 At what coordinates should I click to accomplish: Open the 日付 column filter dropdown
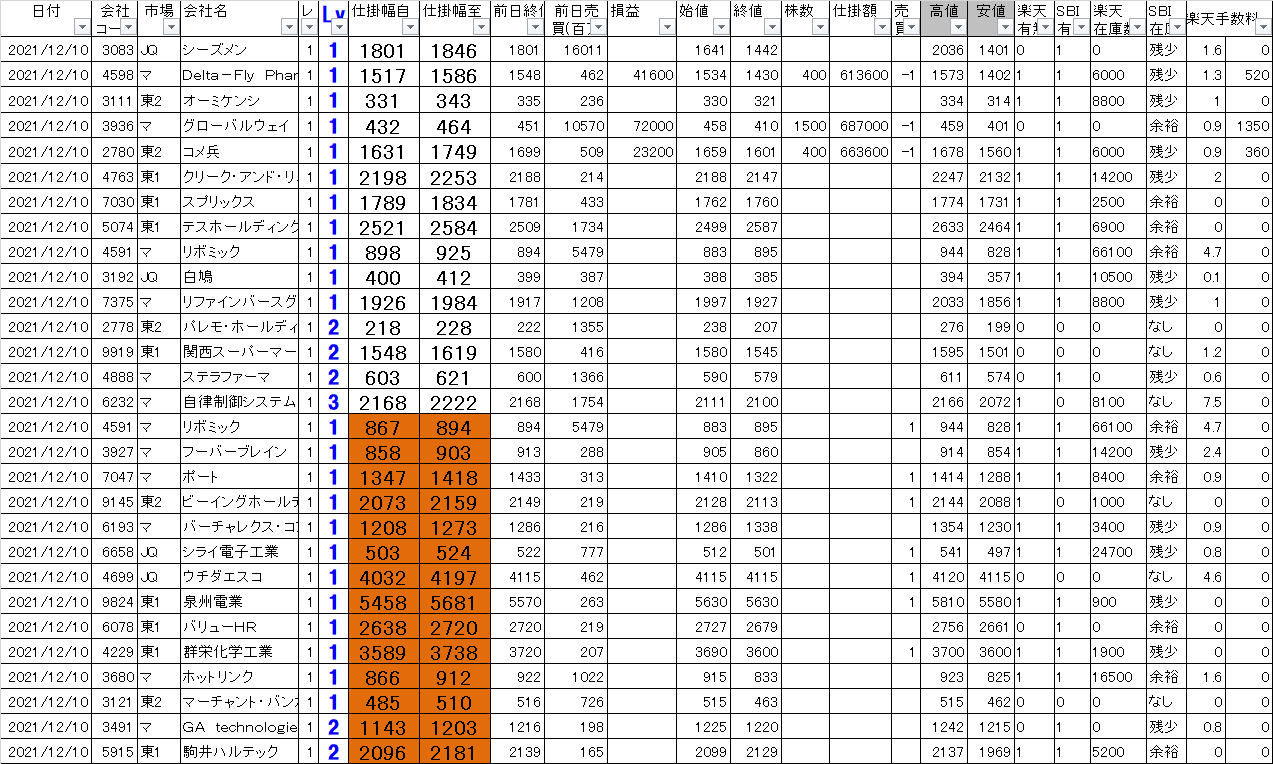[x=83, y=28]
